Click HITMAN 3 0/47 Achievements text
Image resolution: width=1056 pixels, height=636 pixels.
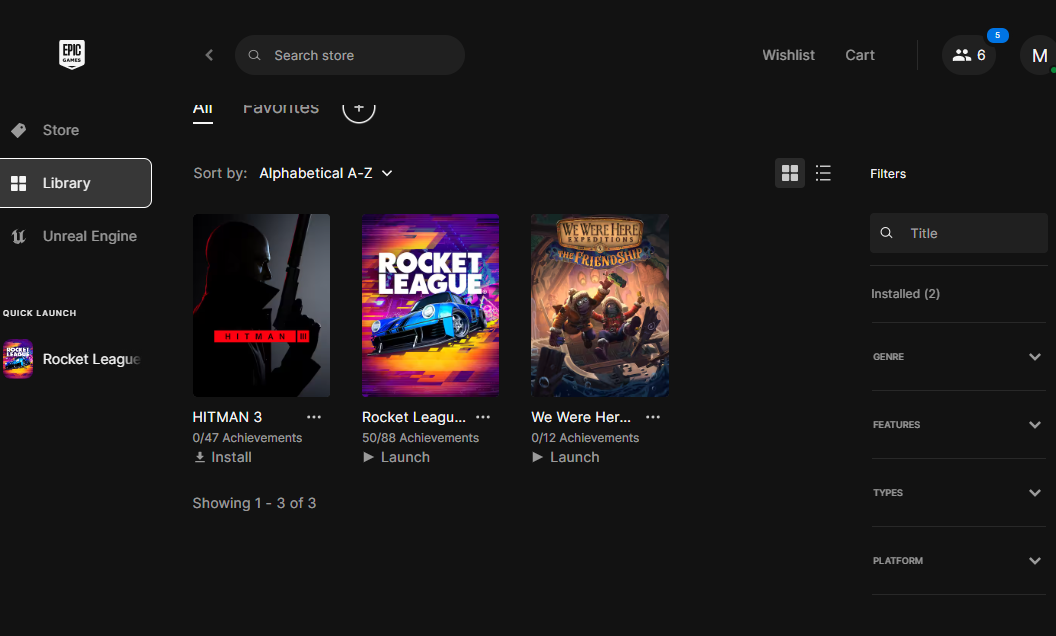[247, 438]
